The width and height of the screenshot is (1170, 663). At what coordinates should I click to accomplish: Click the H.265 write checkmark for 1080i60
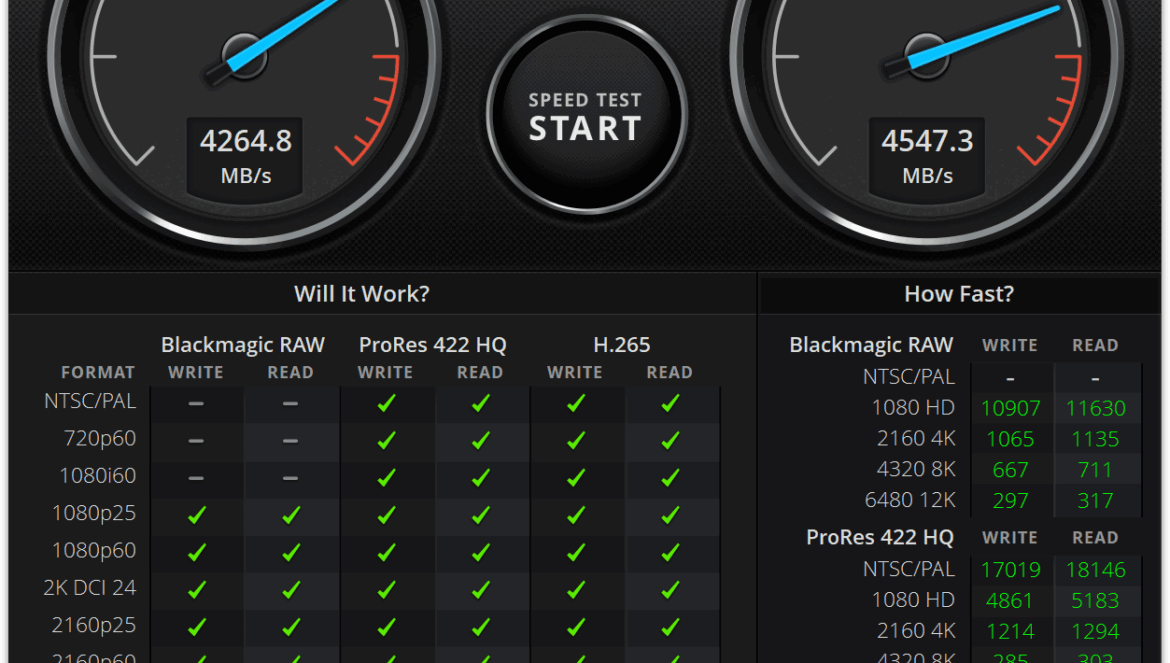[576, 478]
